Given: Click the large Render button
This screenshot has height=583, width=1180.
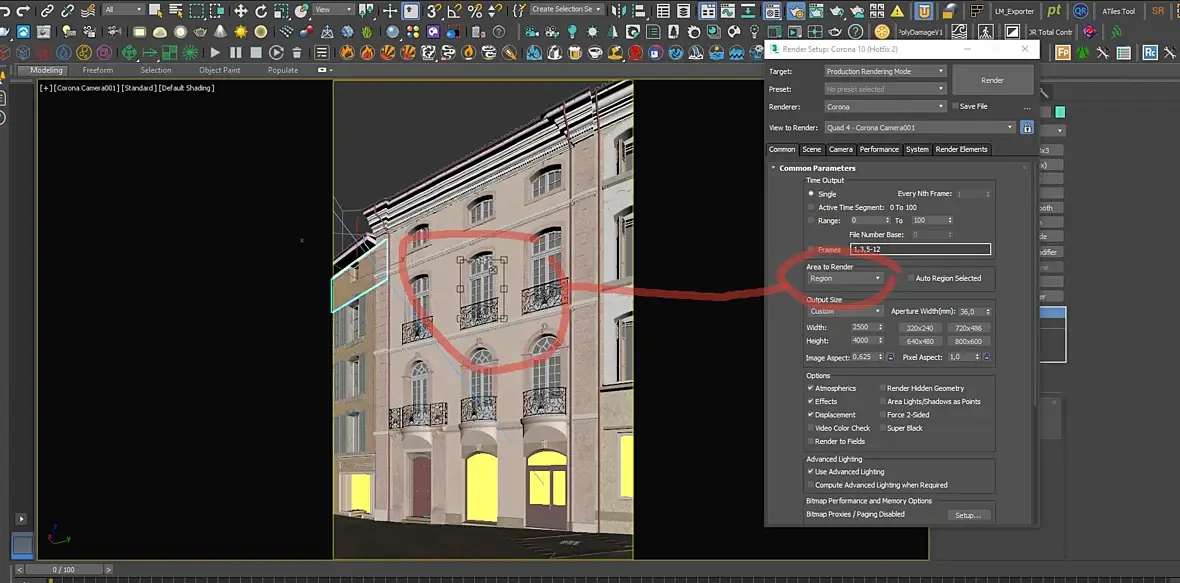Looking at the screenshot, I should point(992,80).
